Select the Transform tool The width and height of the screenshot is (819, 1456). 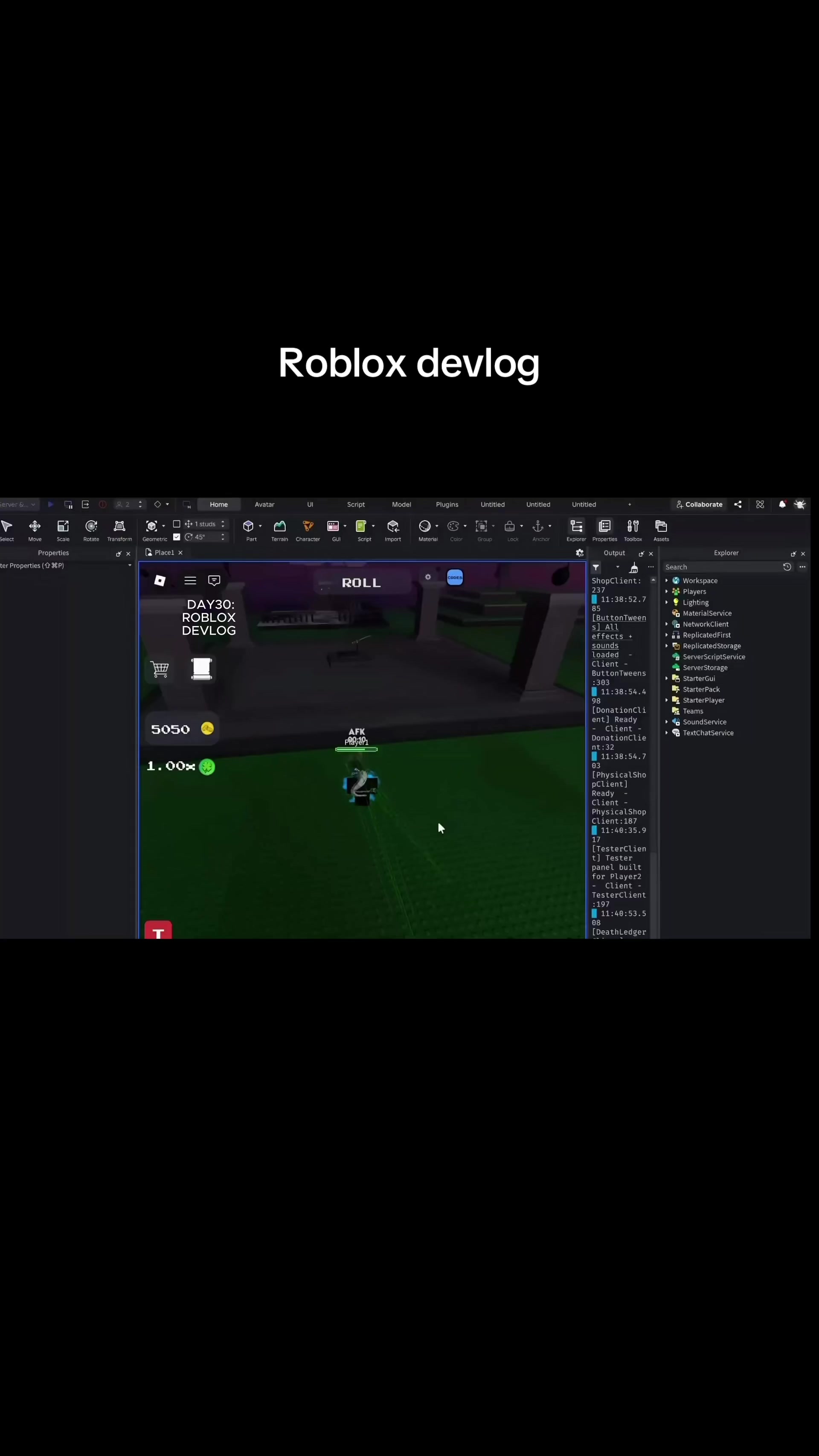tap(119, 530)
